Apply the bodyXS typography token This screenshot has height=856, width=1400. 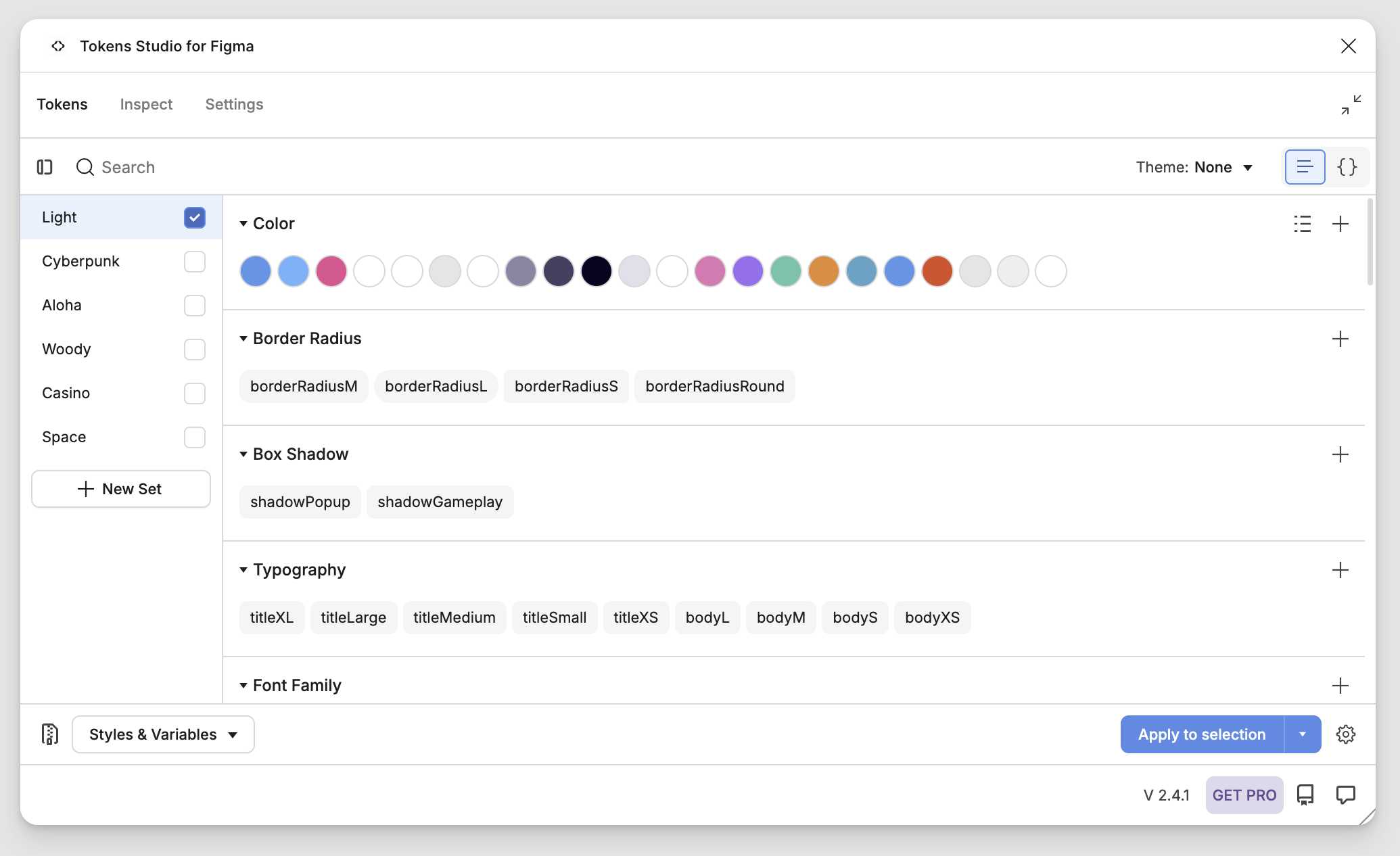[933, 618]
